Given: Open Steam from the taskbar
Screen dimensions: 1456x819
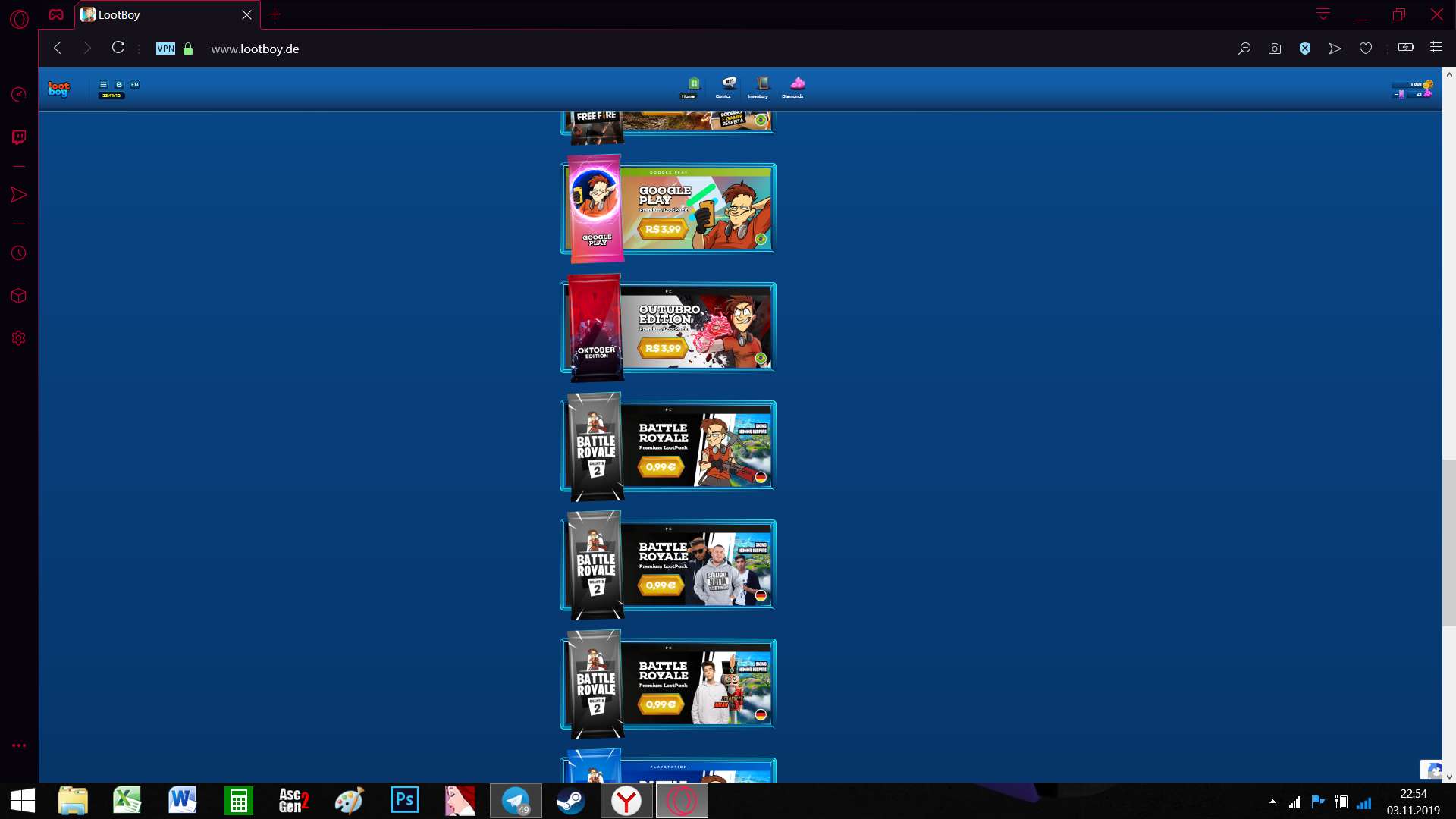Looking at the screenshot, I should tap(571, 801).
